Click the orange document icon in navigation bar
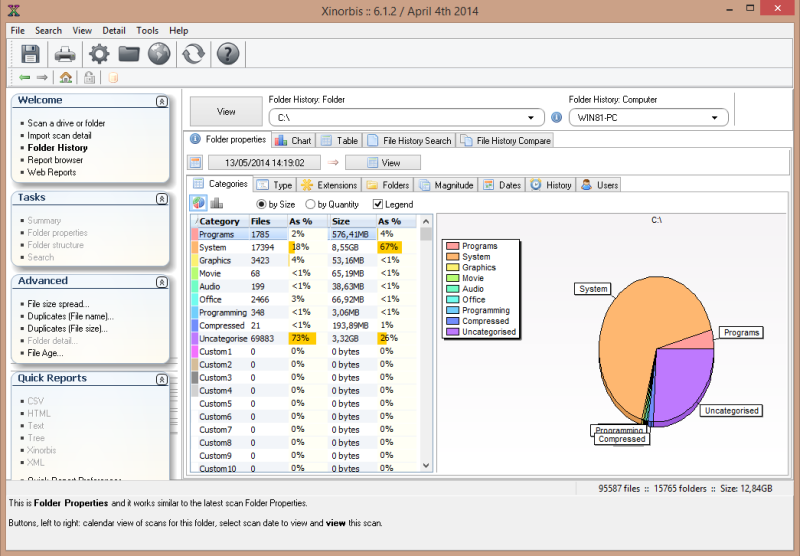The image size is (800, 556). tap(113, 78)
